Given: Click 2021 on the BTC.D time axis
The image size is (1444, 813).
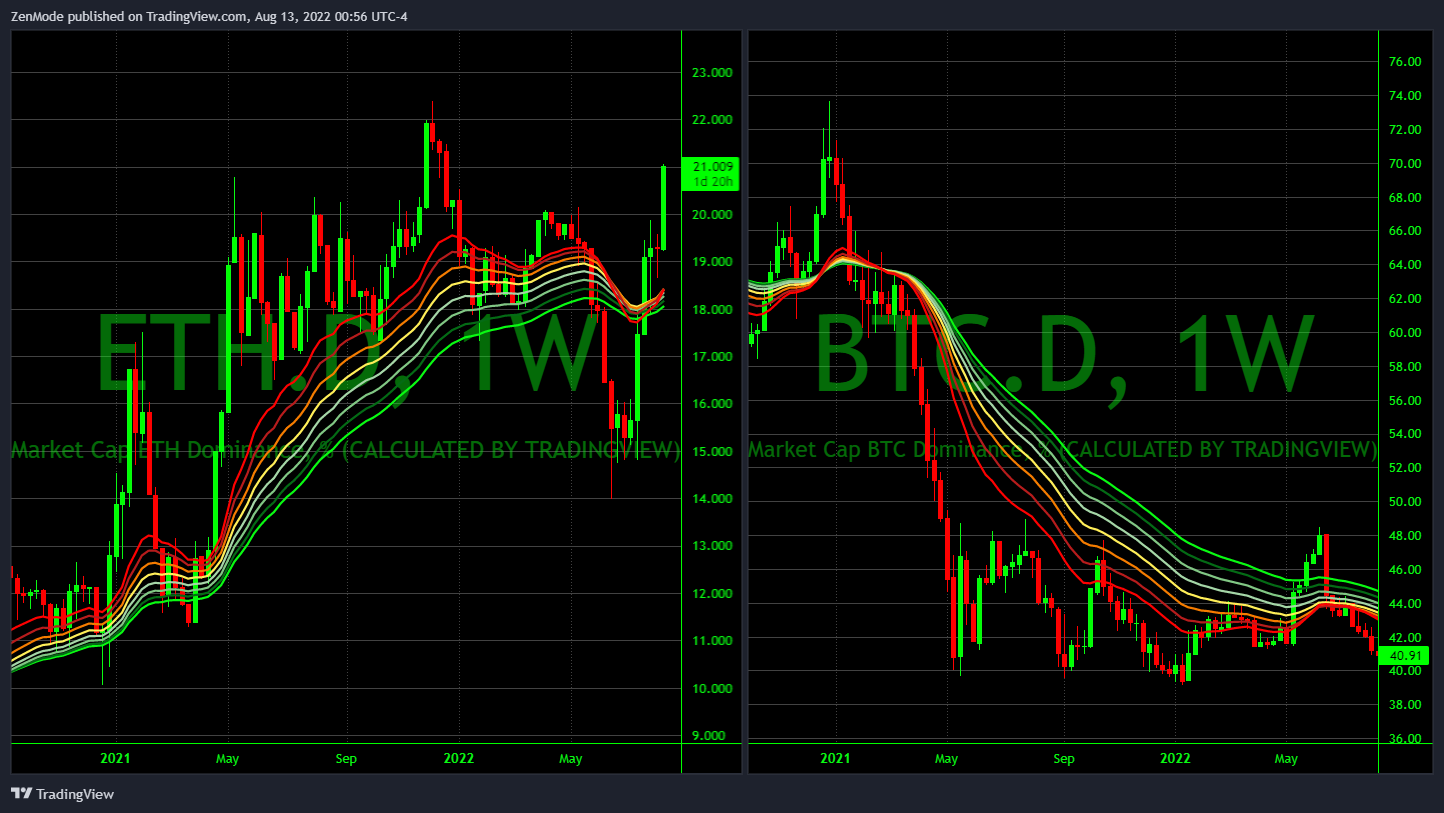Looking at the screenshot, I should click(x=835, y=758).
